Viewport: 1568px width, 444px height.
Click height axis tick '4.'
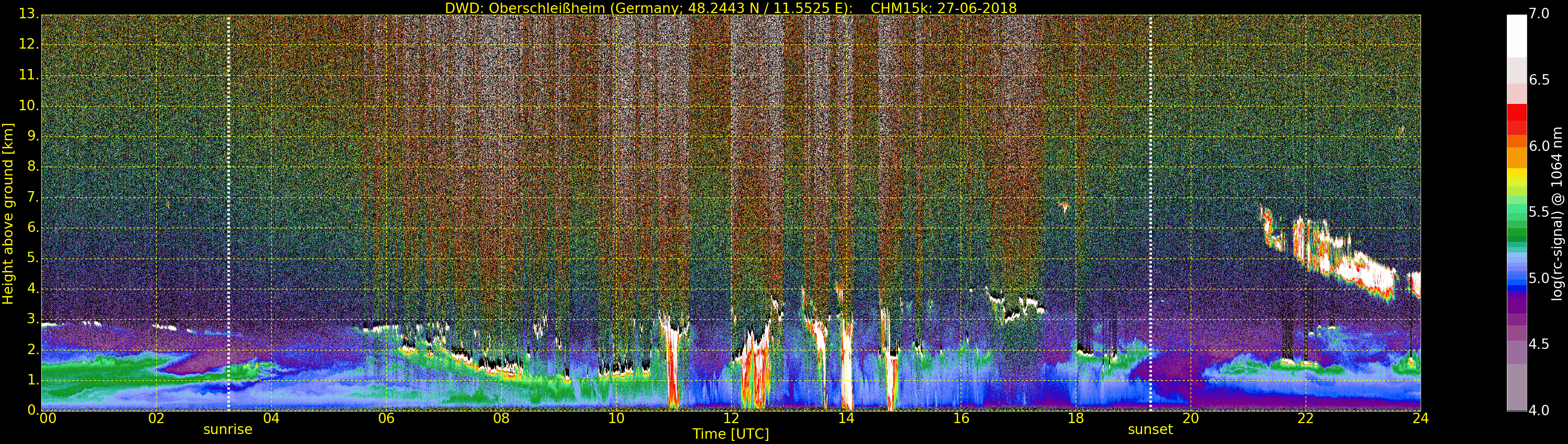coord(33,288)
